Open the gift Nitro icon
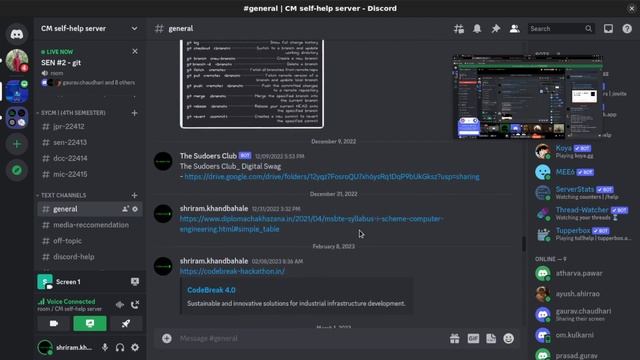The image size is (640, 360). pos(454,338)
